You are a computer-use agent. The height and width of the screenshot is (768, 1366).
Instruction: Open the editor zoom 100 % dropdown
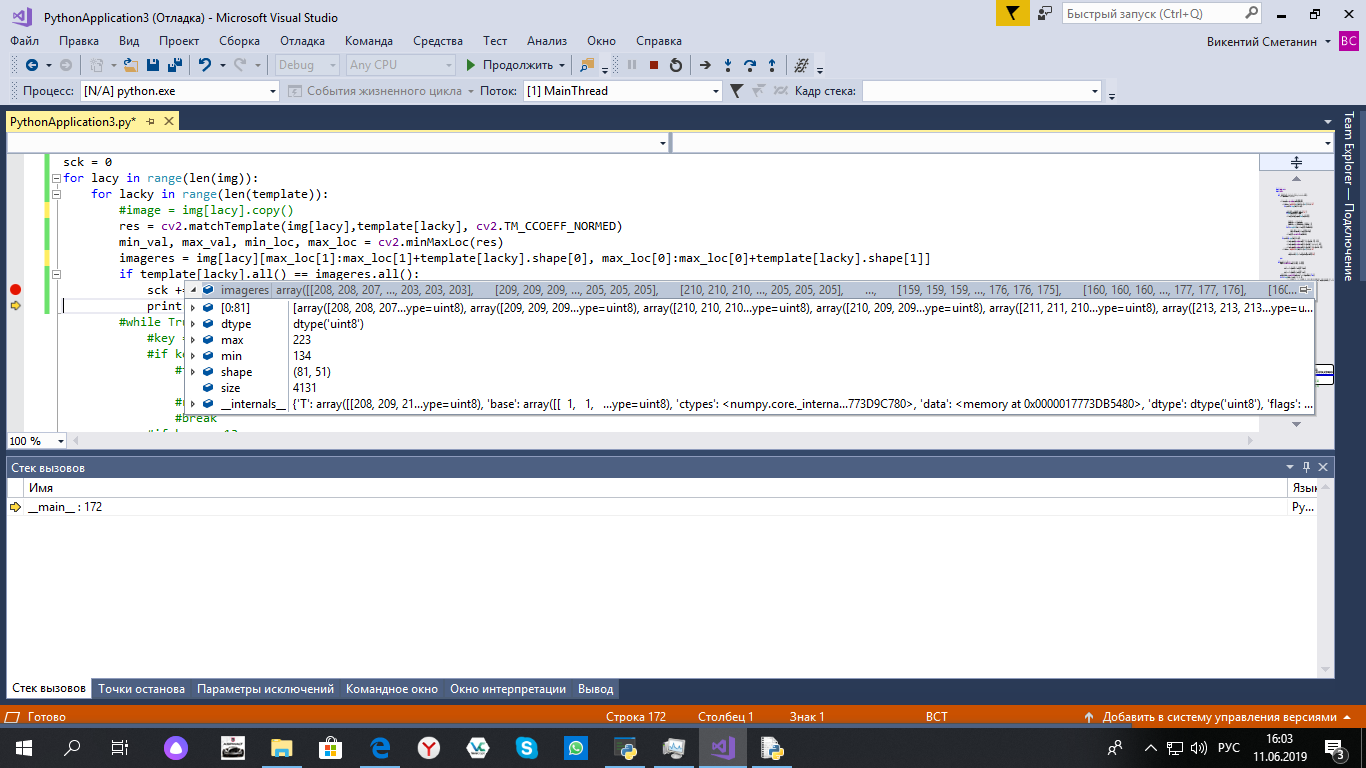pos(60,441)
